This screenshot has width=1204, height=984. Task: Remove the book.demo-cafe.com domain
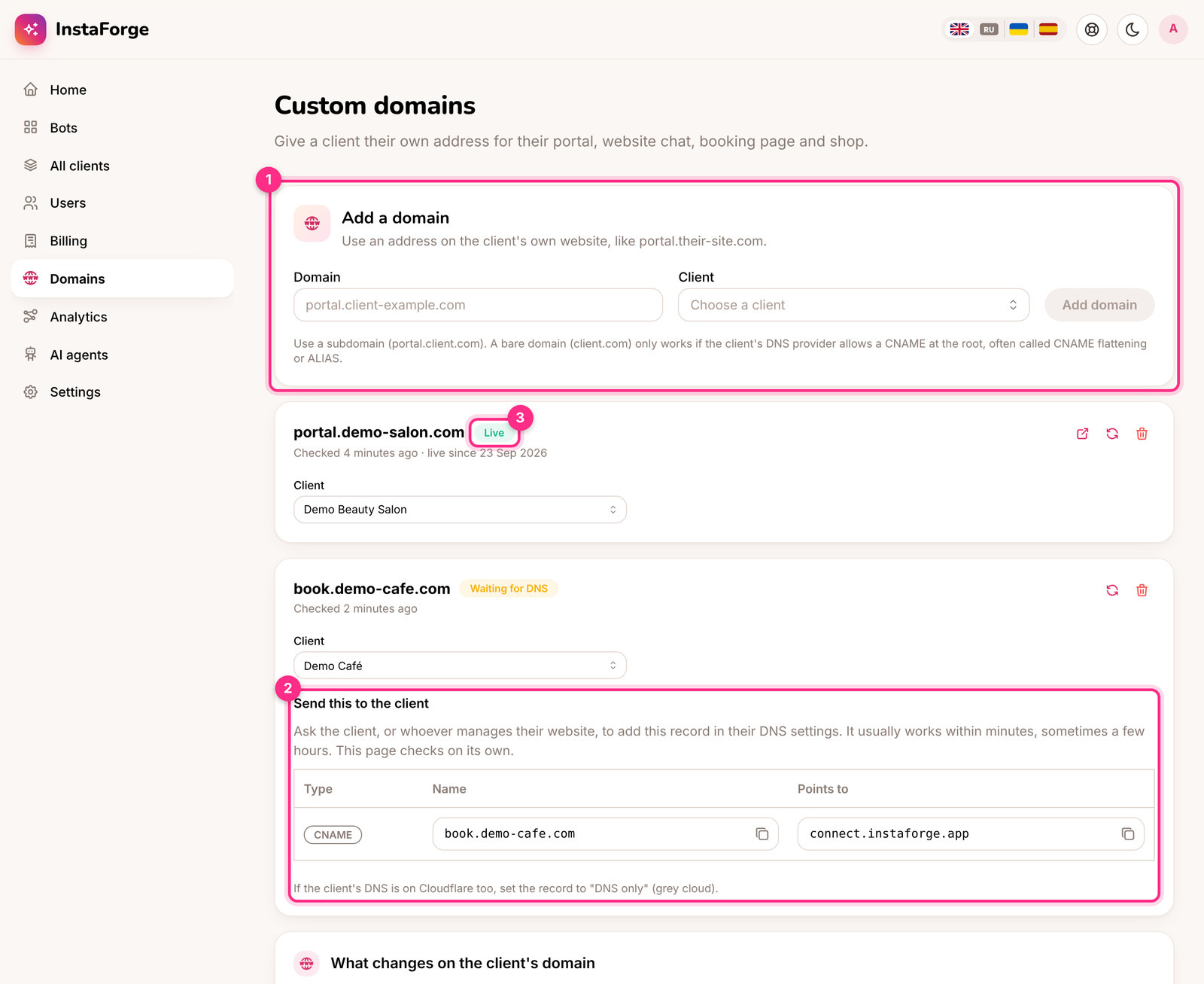pos(1142,590)
